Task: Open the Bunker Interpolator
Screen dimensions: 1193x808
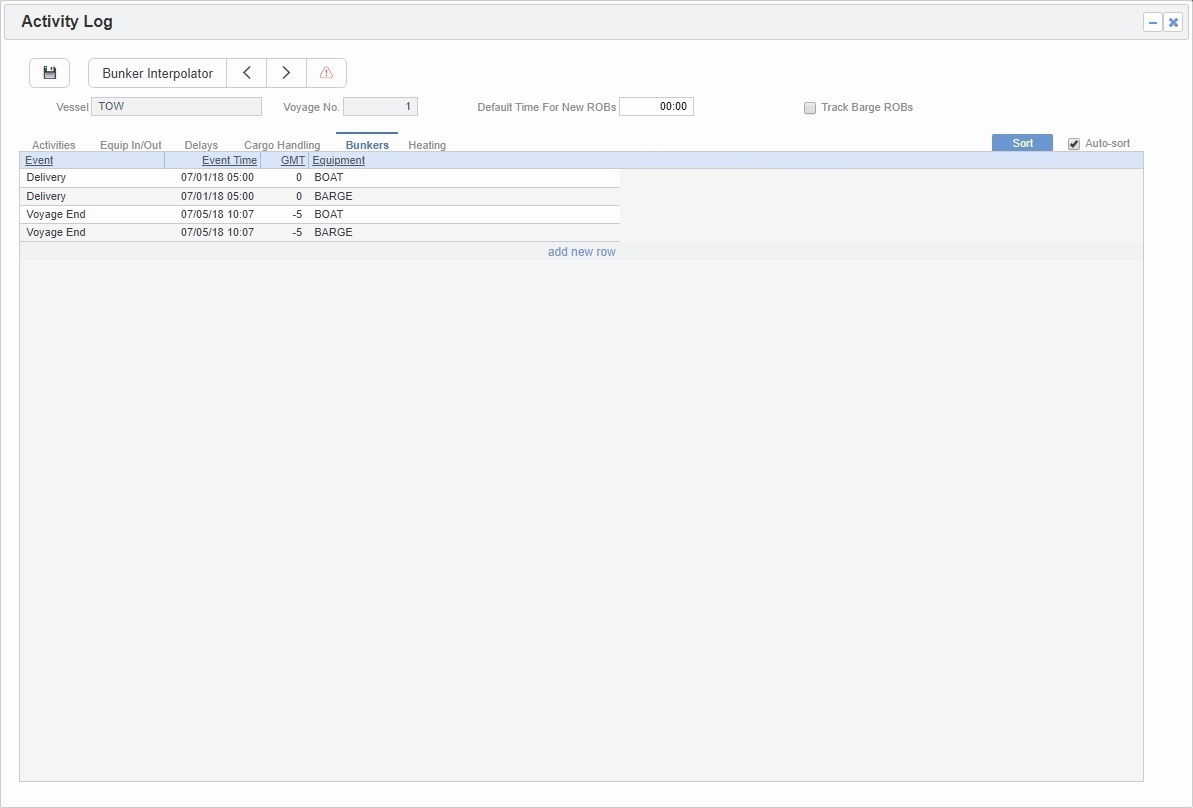Action: pyautogui.click(x=156, y=72)
